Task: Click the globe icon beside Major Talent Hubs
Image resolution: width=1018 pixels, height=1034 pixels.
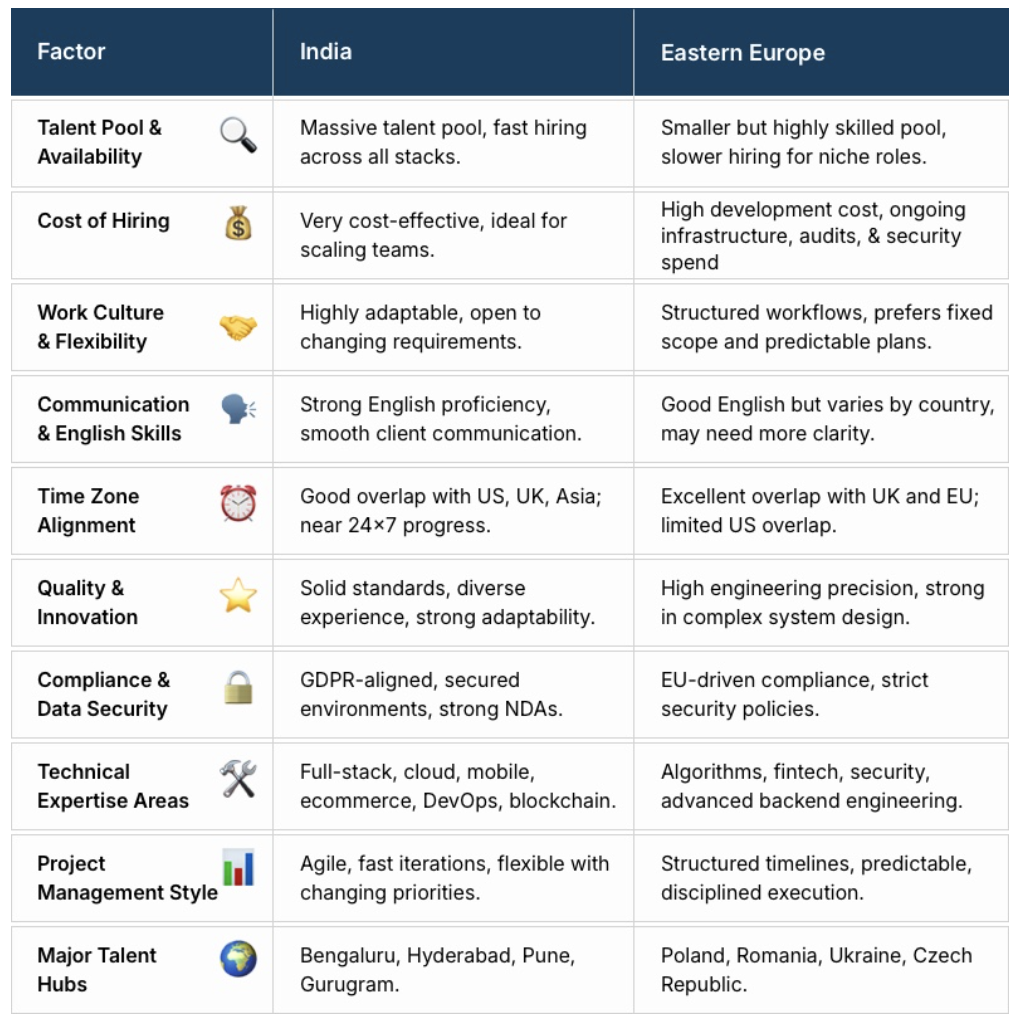Action: (x=238, y=959)
